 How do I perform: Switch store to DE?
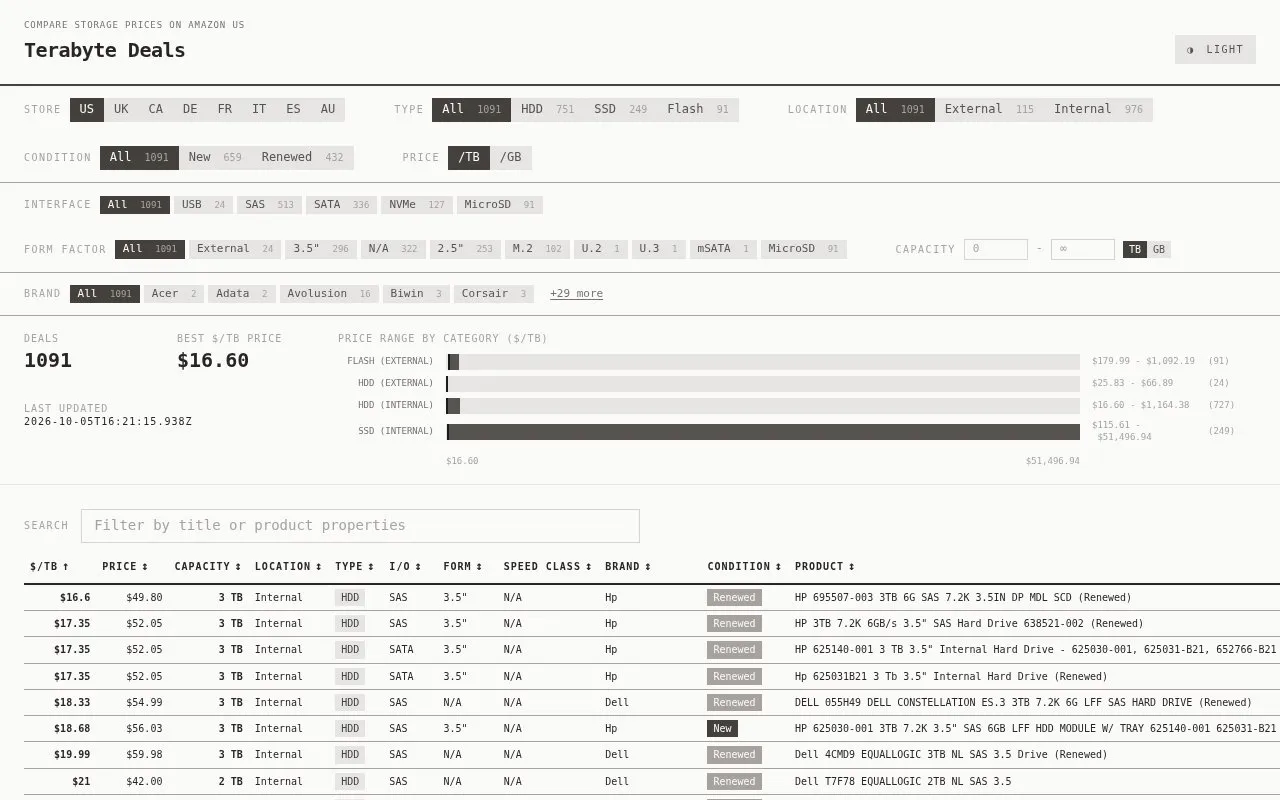(190, 110)
